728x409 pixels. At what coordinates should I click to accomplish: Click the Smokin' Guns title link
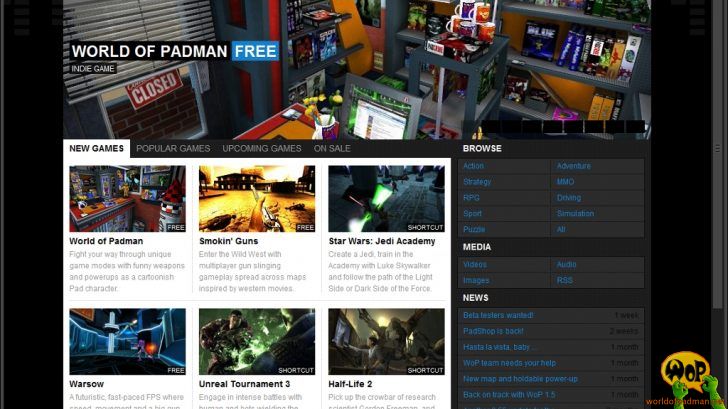228,241
